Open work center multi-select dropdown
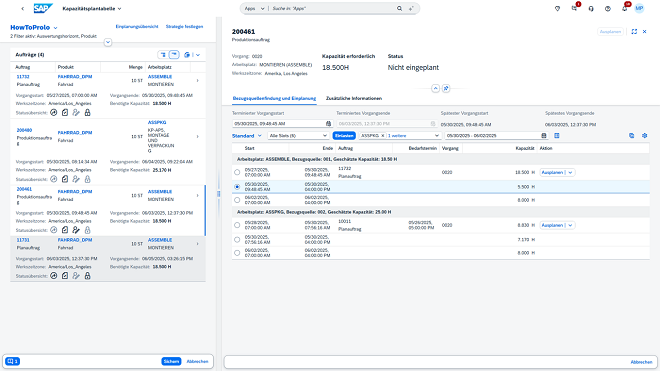Screen dimensions: 660x371 click(x=436, y=136)
